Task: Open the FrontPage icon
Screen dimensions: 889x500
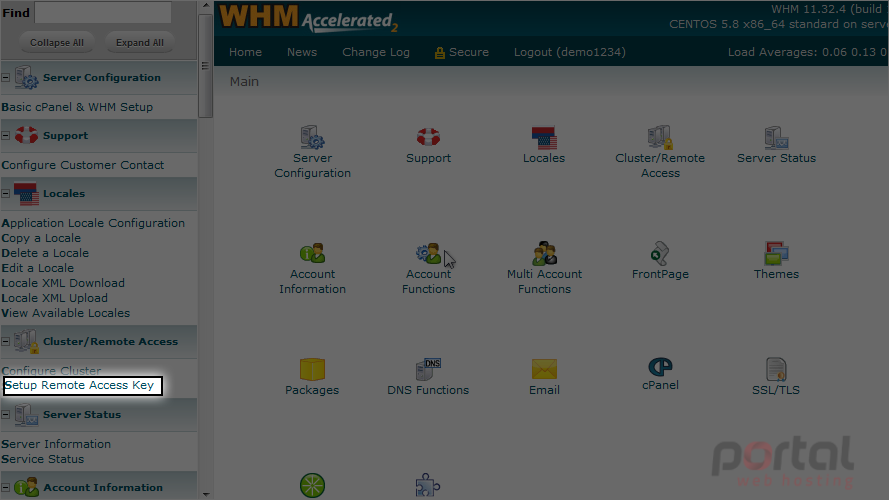Action: point(660,253)
